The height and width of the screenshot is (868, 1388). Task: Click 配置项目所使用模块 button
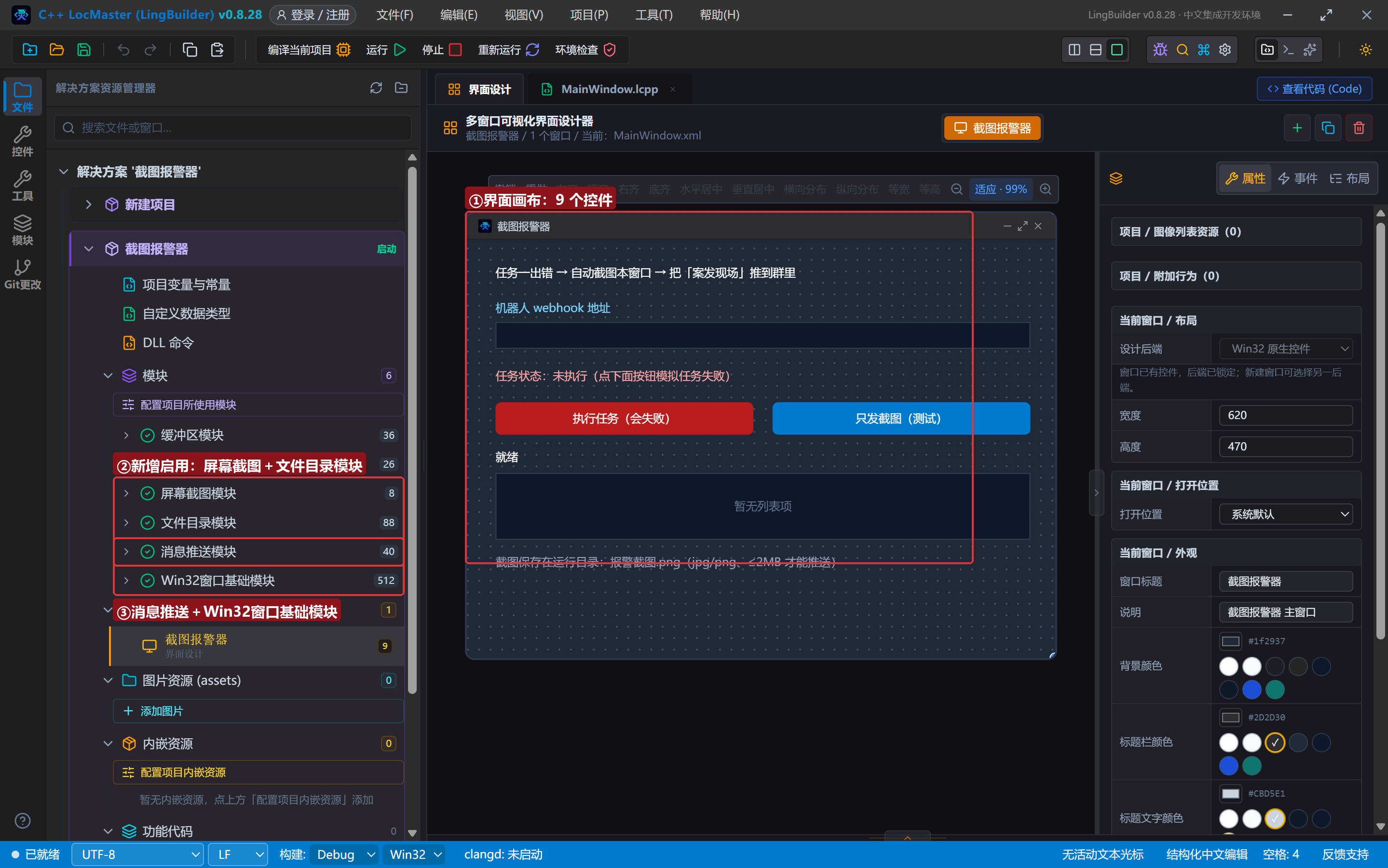click(x=259, y=405)
